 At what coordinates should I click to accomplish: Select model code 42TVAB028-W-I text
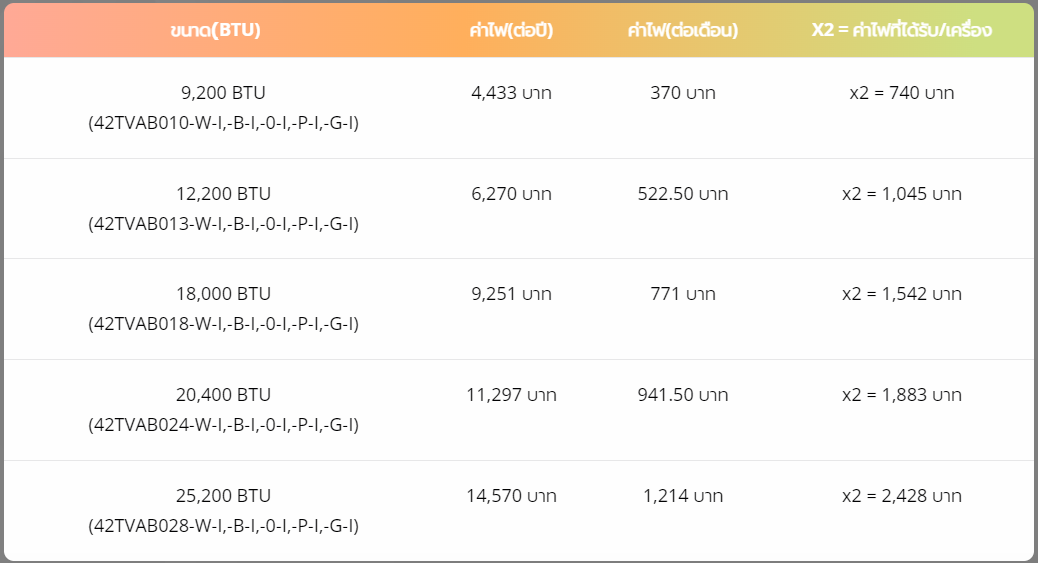tap(158, 525)
